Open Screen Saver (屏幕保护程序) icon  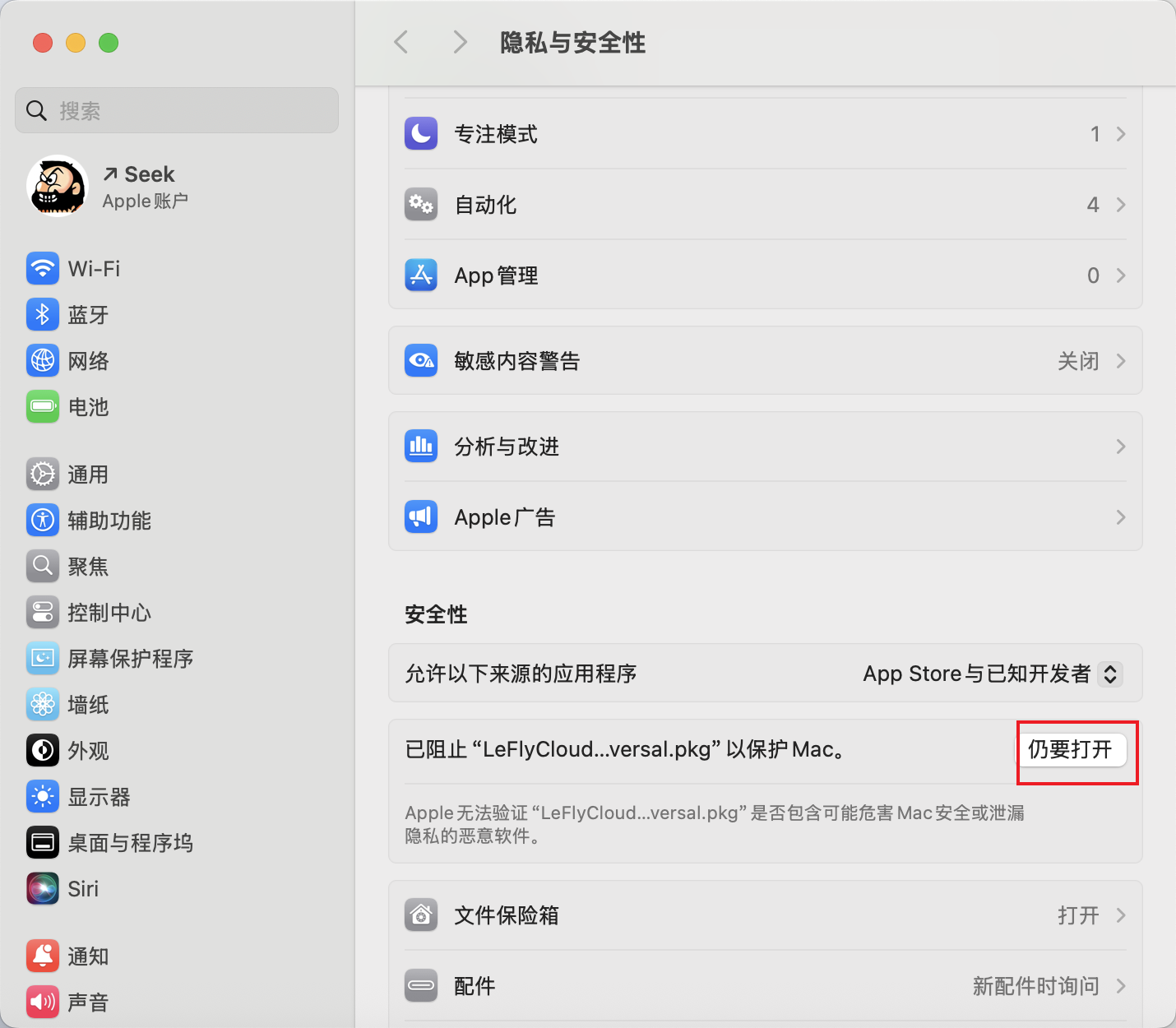point(43,658)
